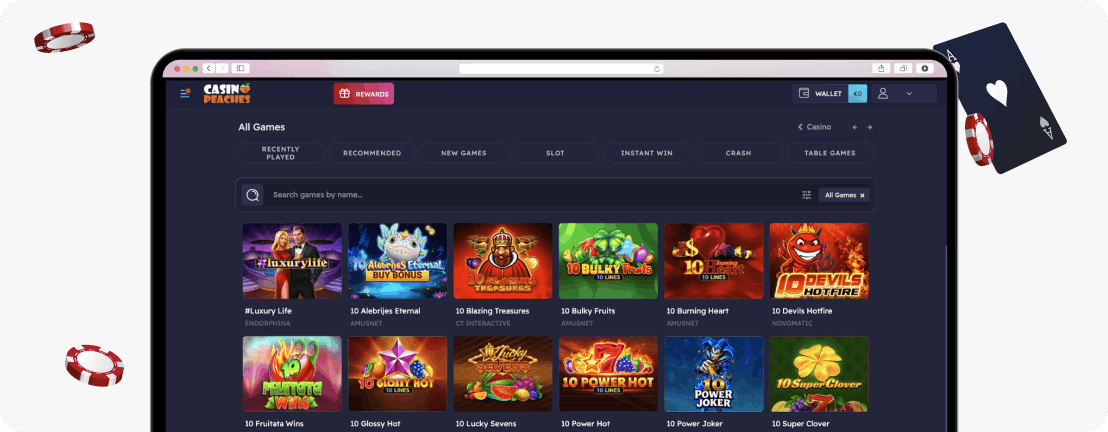Select the Instant Win tab
Image resolution: width=1108 pixels, height=432 pixels.
647,153
